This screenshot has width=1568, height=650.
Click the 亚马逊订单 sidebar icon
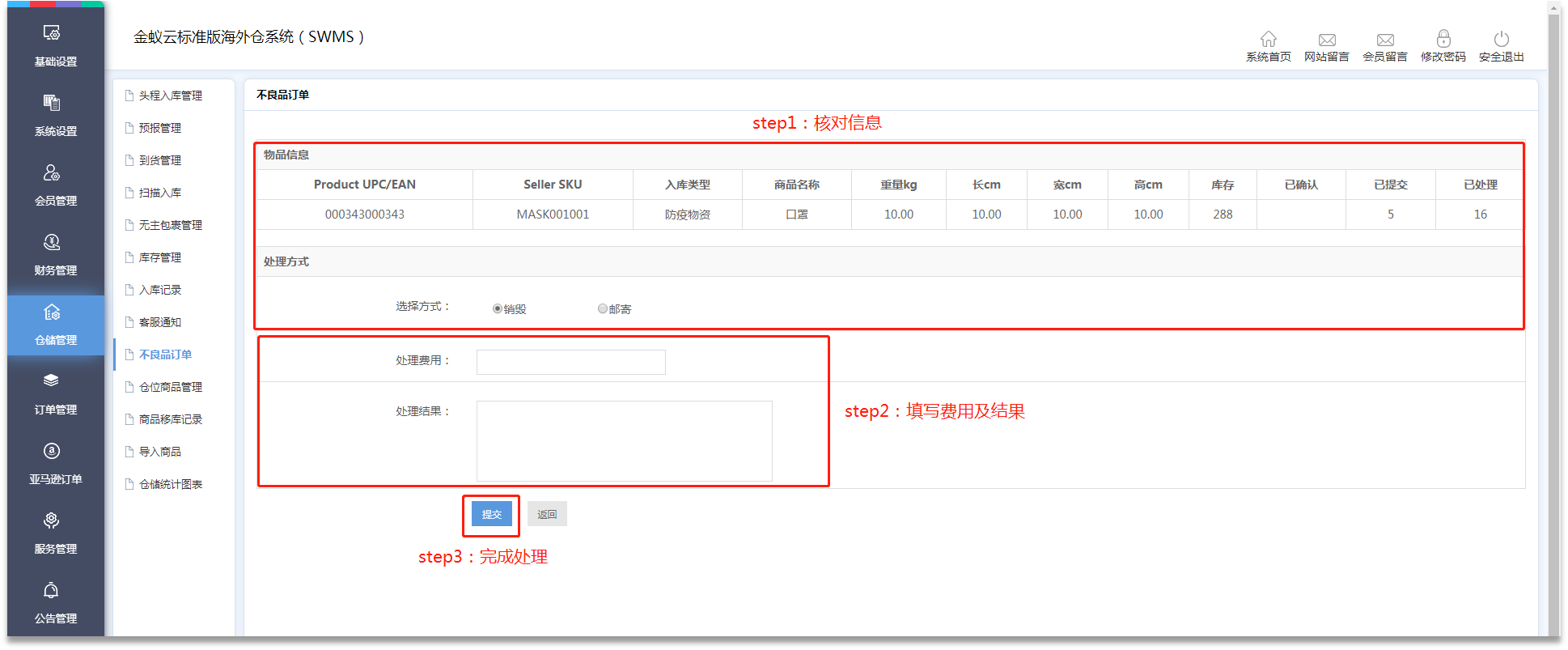[x=52, y=452]
